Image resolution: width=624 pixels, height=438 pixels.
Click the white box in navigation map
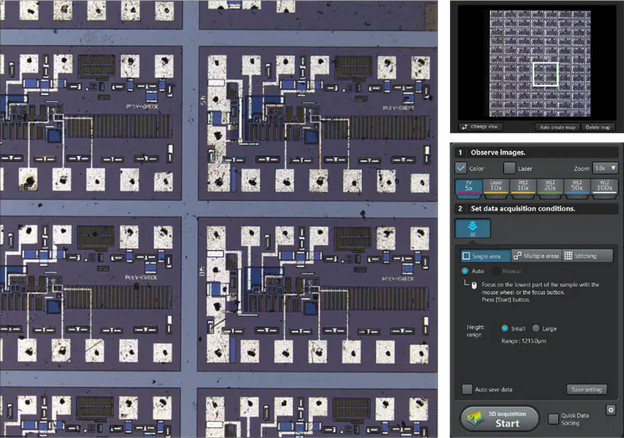coord(544,75)
